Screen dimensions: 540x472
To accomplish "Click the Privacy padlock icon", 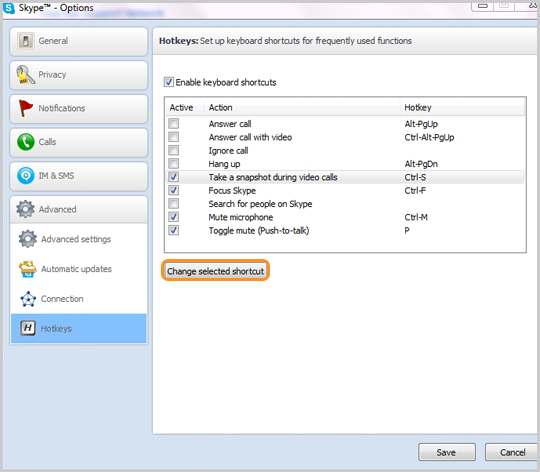I will coord(25,74).
